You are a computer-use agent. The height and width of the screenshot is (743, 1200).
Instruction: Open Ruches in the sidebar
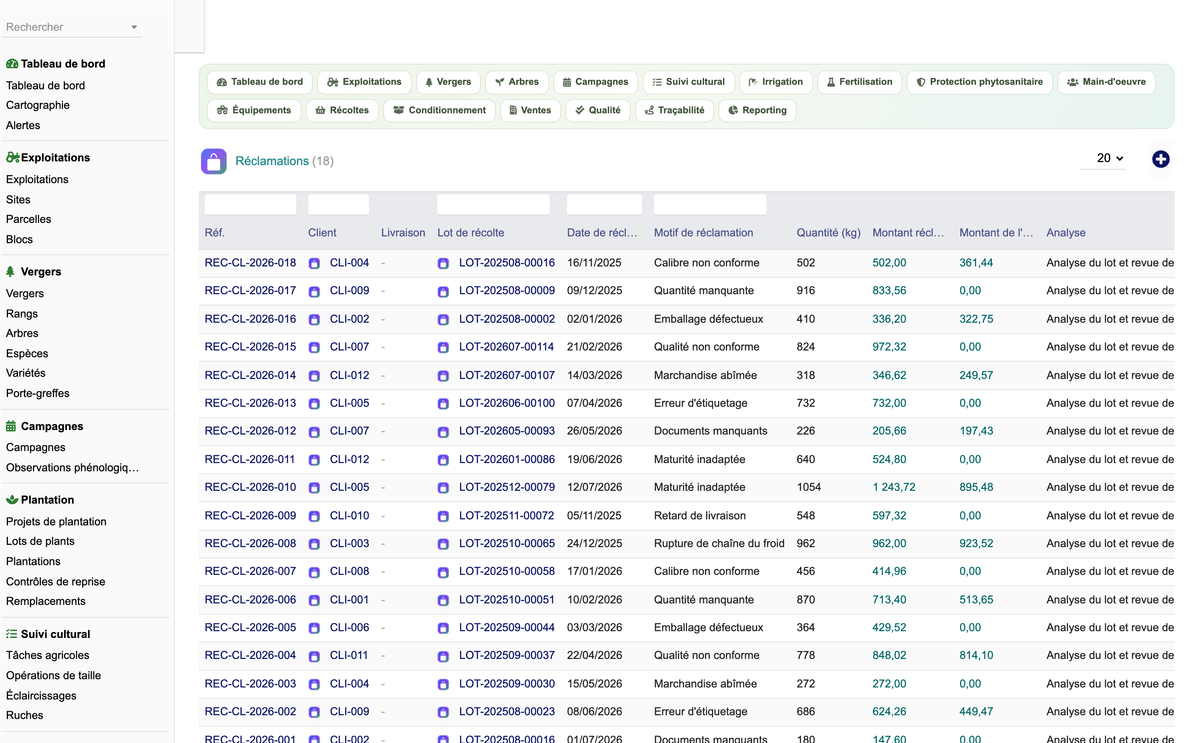coord(25,715)
